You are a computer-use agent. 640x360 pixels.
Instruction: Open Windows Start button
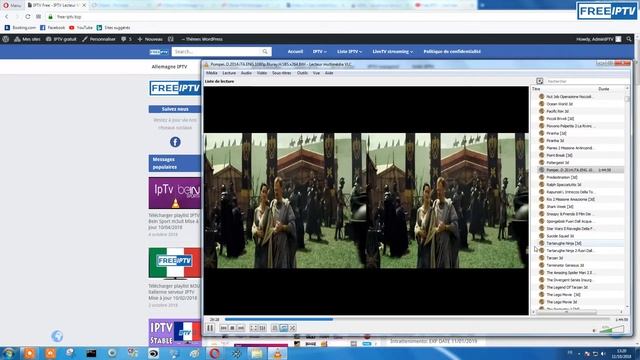(x=8, y=353)
